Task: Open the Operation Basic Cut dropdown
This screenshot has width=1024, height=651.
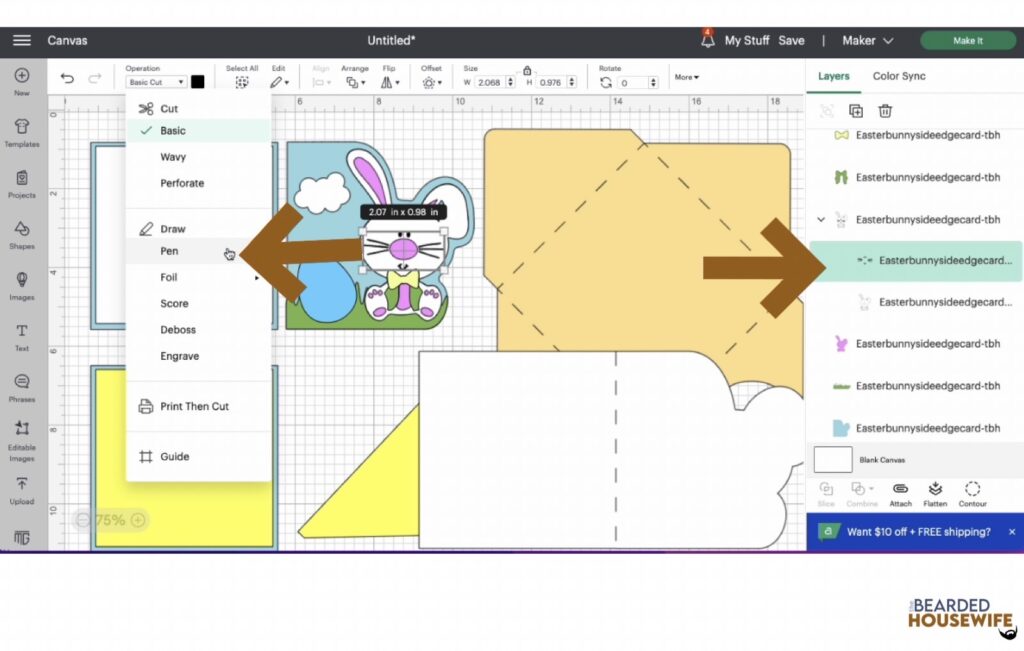Action: tap(156, 82)
